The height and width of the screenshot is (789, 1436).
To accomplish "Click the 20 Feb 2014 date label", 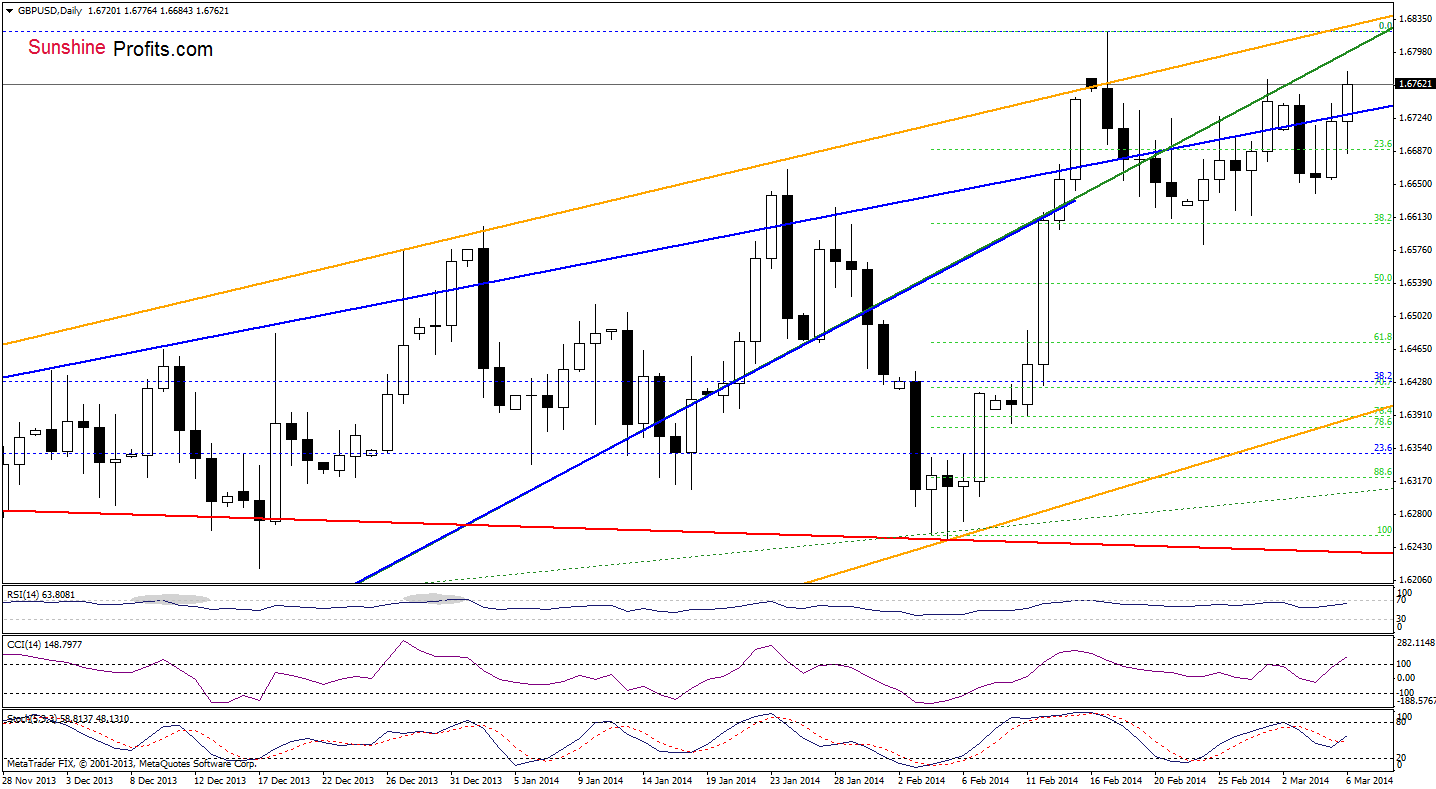I will [1182, 780].
